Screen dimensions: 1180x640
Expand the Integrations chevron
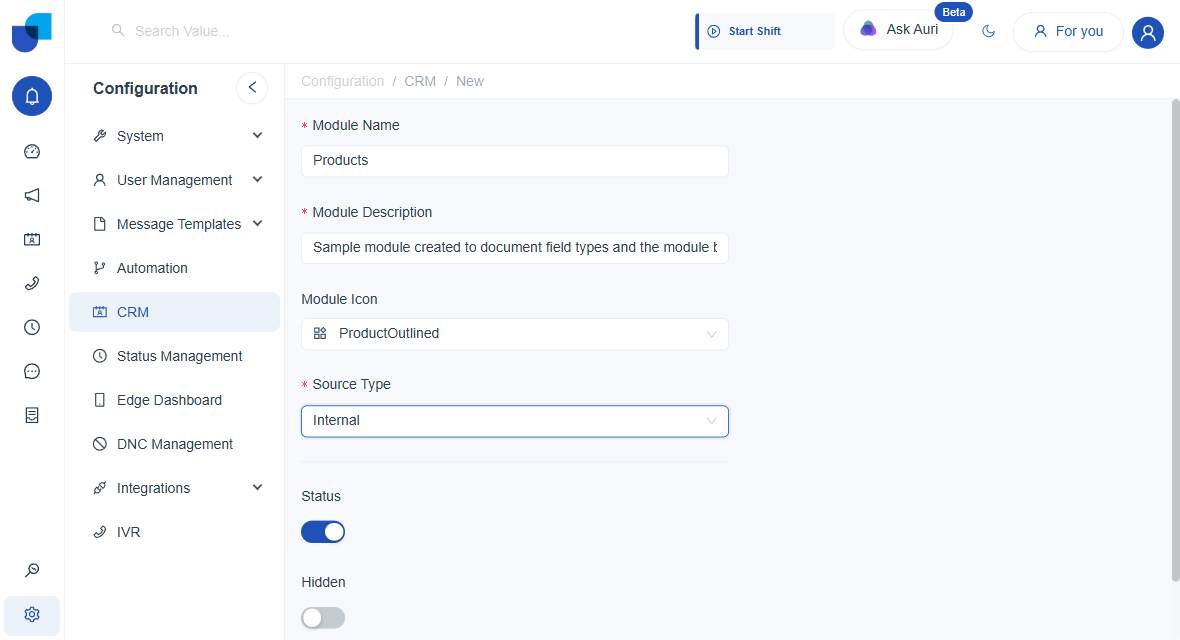click(257, 487)
